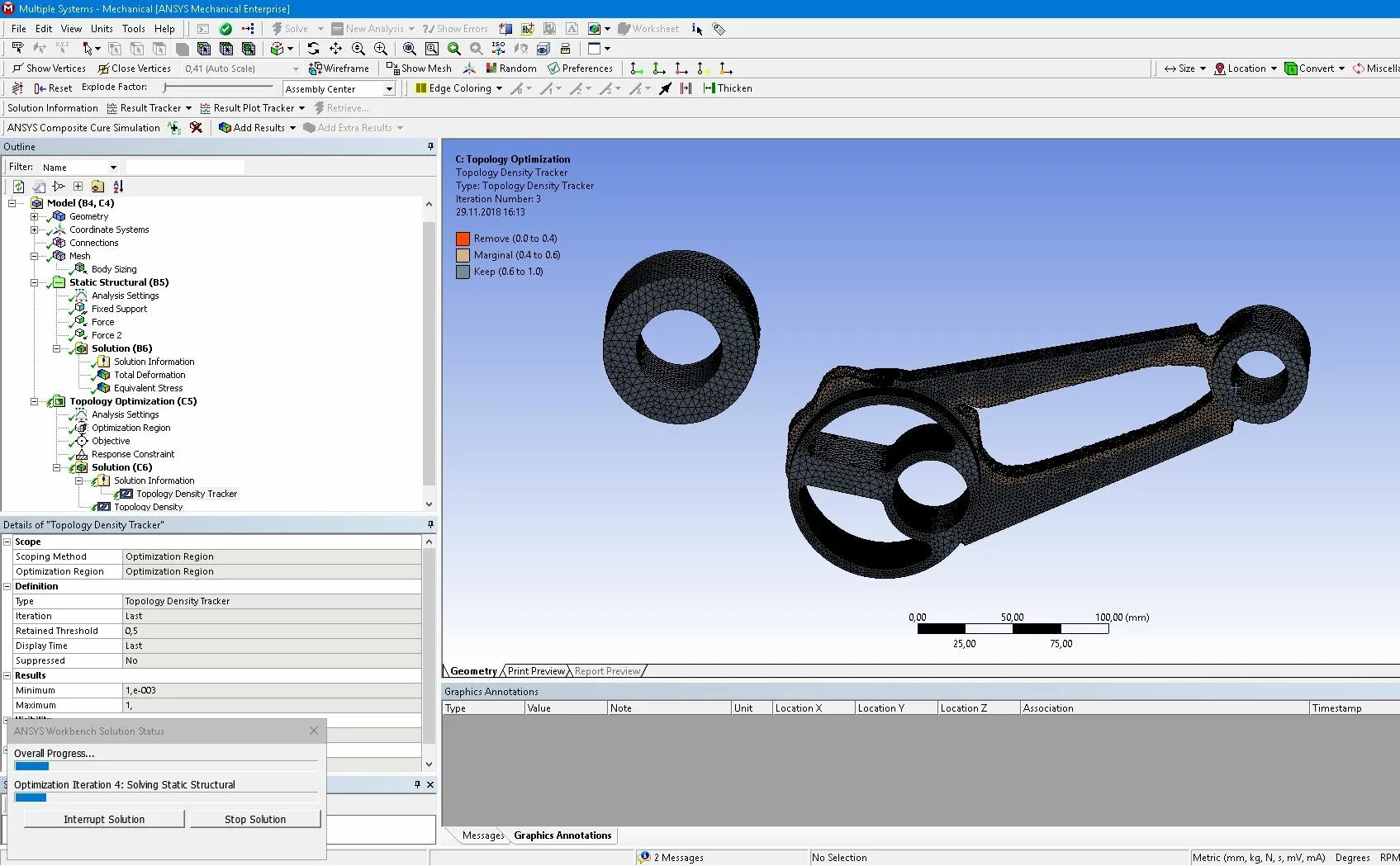Switch to the Messages tab
The image size is (1400, 866).
point(483,835)
